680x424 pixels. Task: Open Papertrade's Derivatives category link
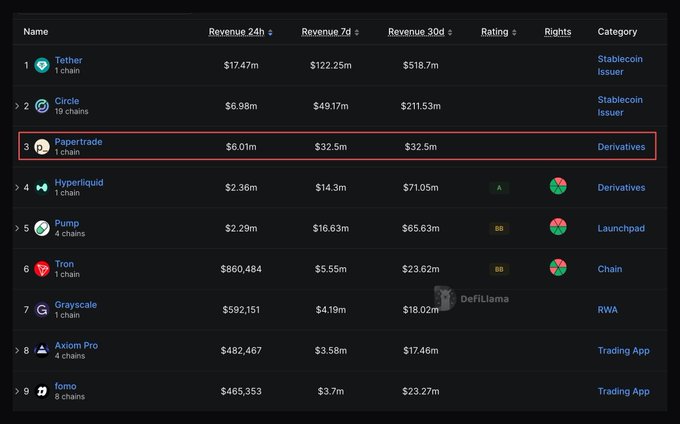tap(621, 147)
